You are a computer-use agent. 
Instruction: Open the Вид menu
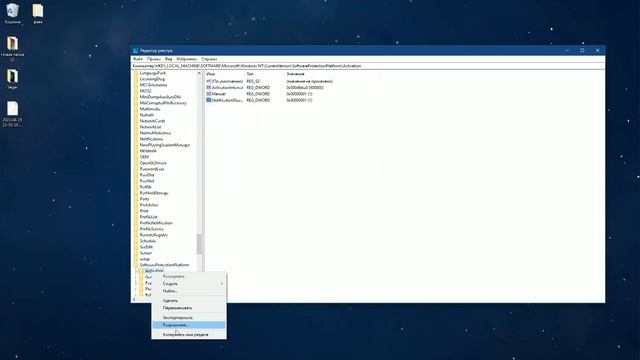click(168, 59)
